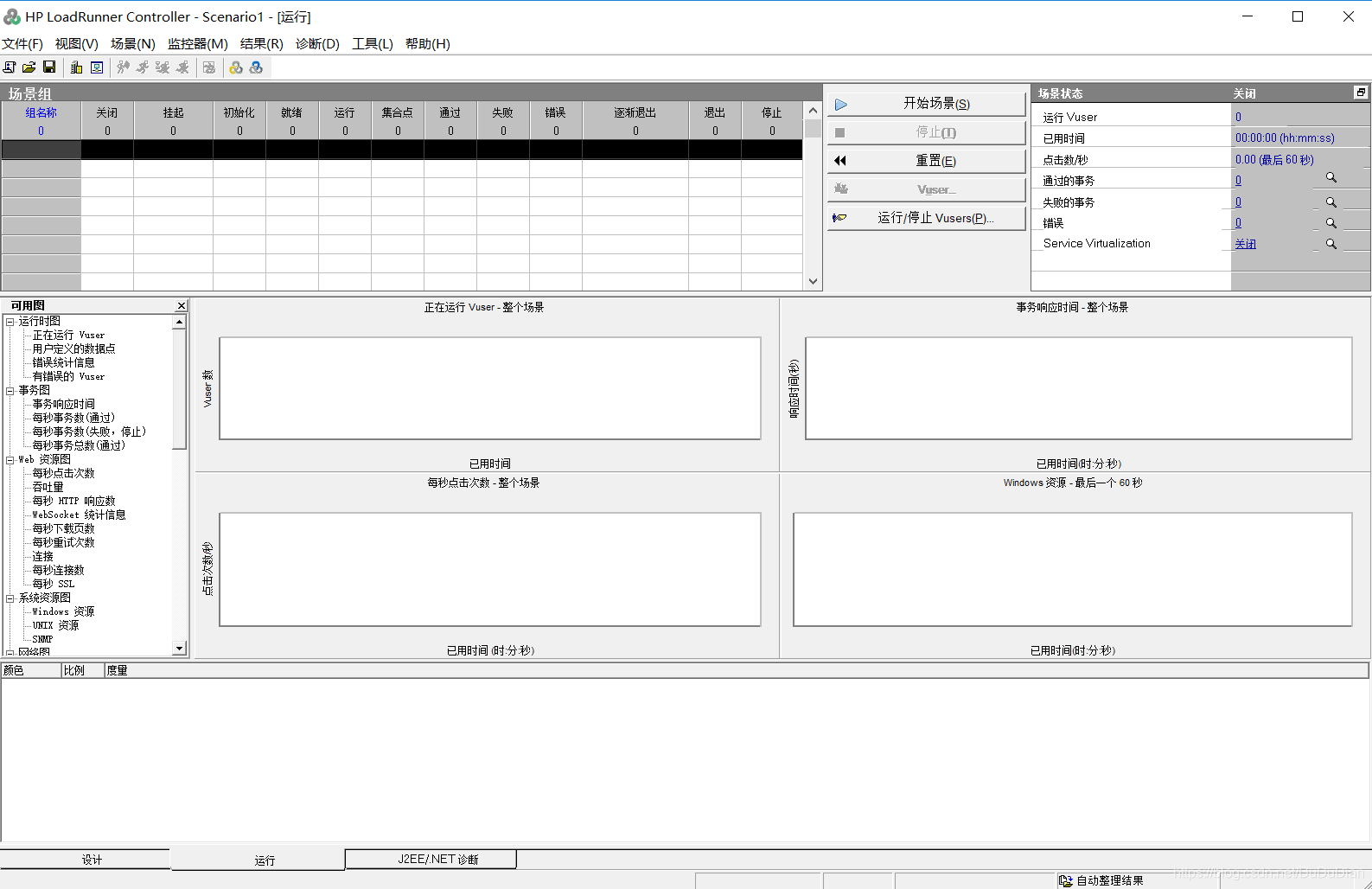The image size is (1372, 889).
Task: Click Service Virtualization 关闭 link
Action: [1246, 244]
